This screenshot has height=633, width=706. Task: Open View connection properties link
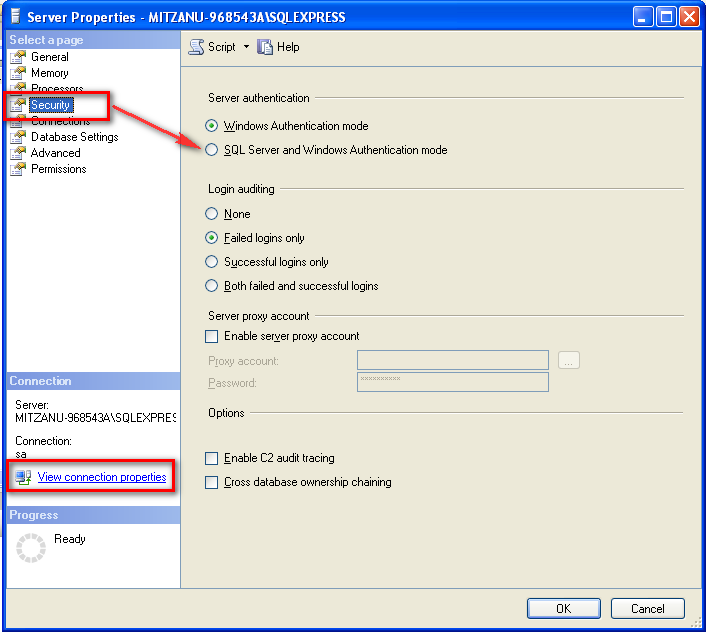(102, 477)
